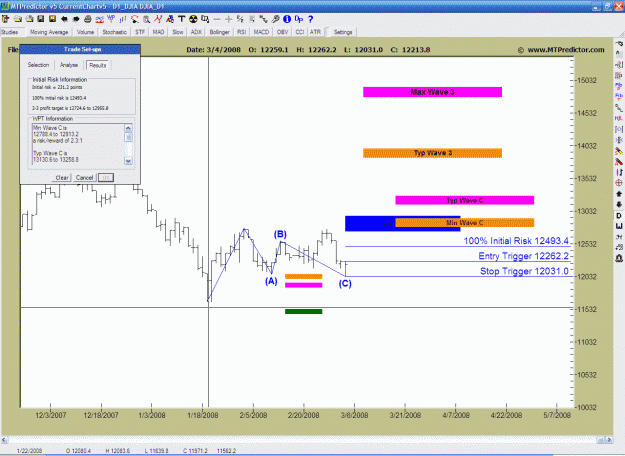Click the first floppy disk save icon
Viewport: 625px width, 456px height.
pos(41,19)
